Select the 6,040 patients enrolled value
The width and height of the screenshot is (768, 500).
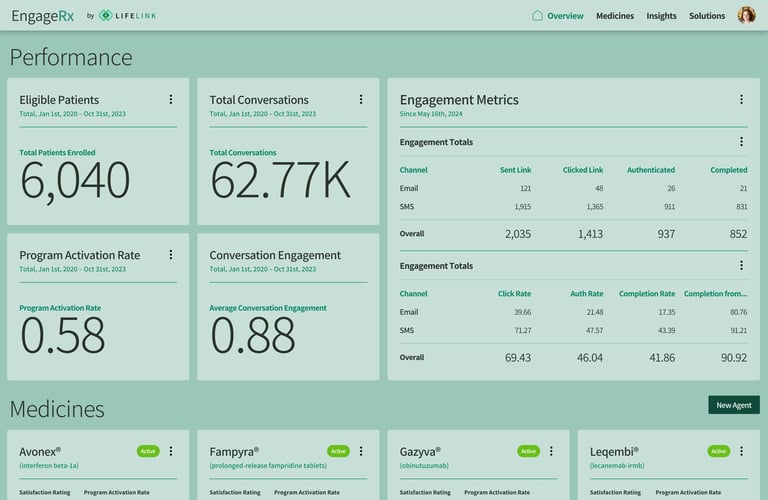click(75, 181)
